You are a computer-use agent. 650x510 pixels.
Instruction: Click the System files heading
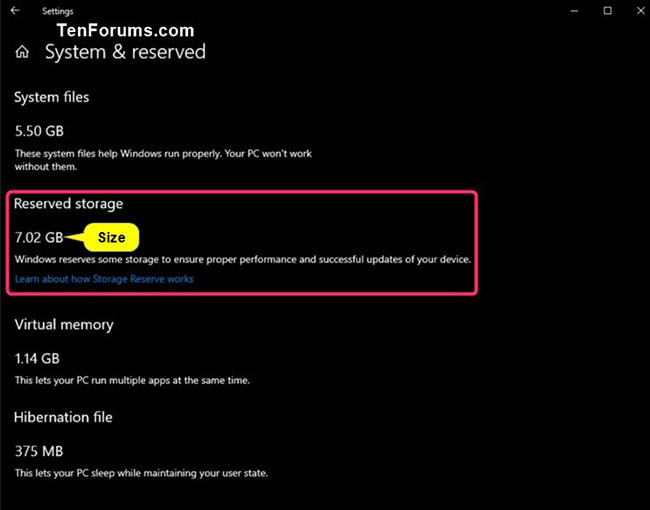pyautogui.click(x=51, y=97)
